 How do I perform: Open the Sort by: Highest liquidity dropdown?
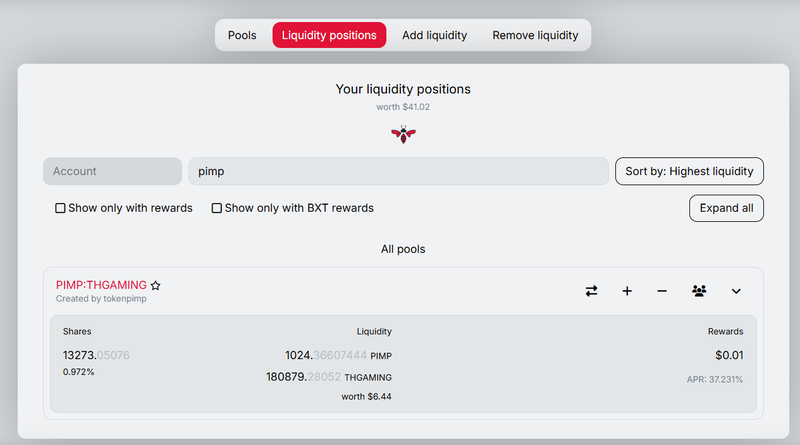689,171
